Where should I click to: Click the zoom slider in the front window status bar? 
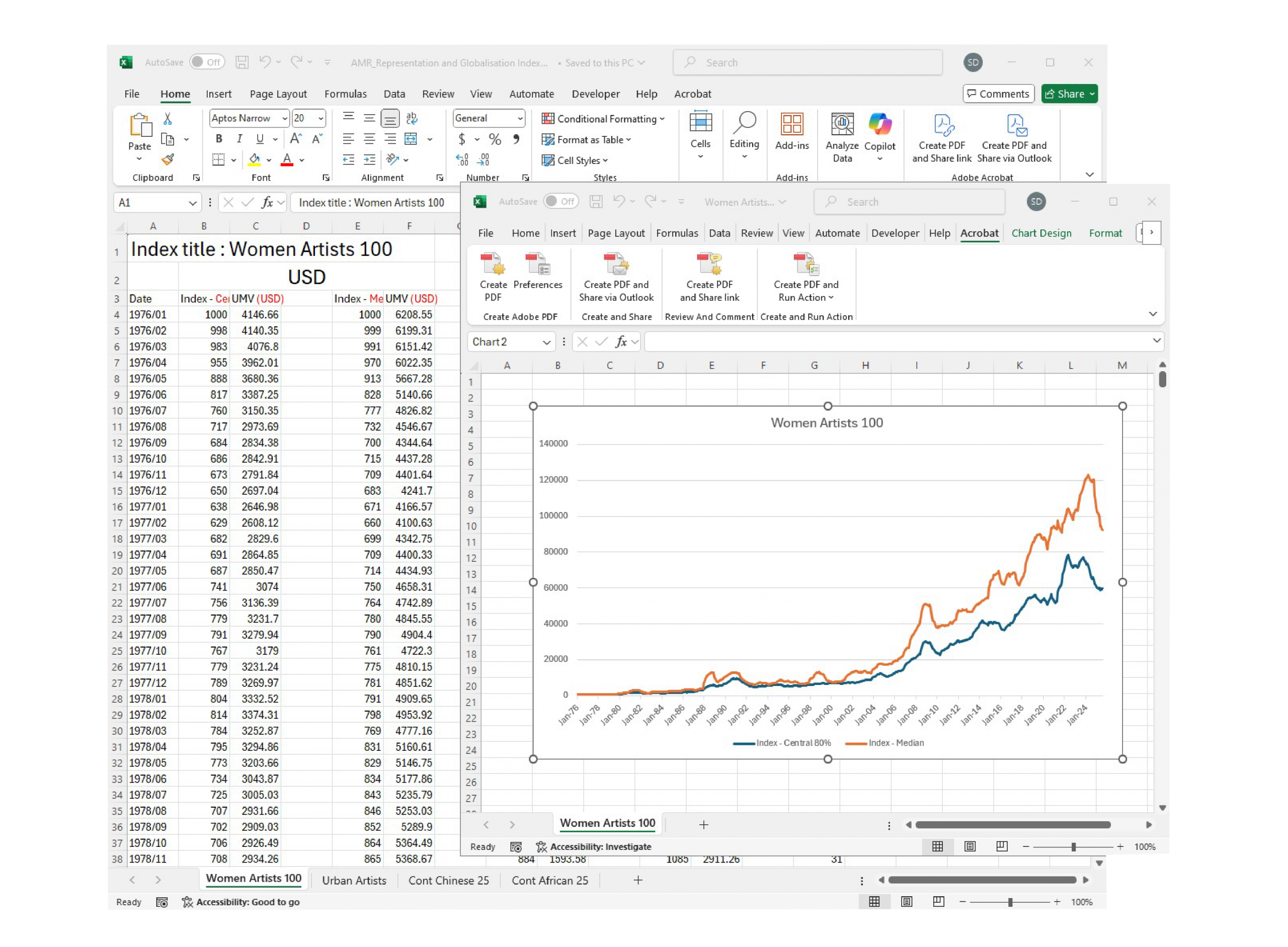[1073, 847]
